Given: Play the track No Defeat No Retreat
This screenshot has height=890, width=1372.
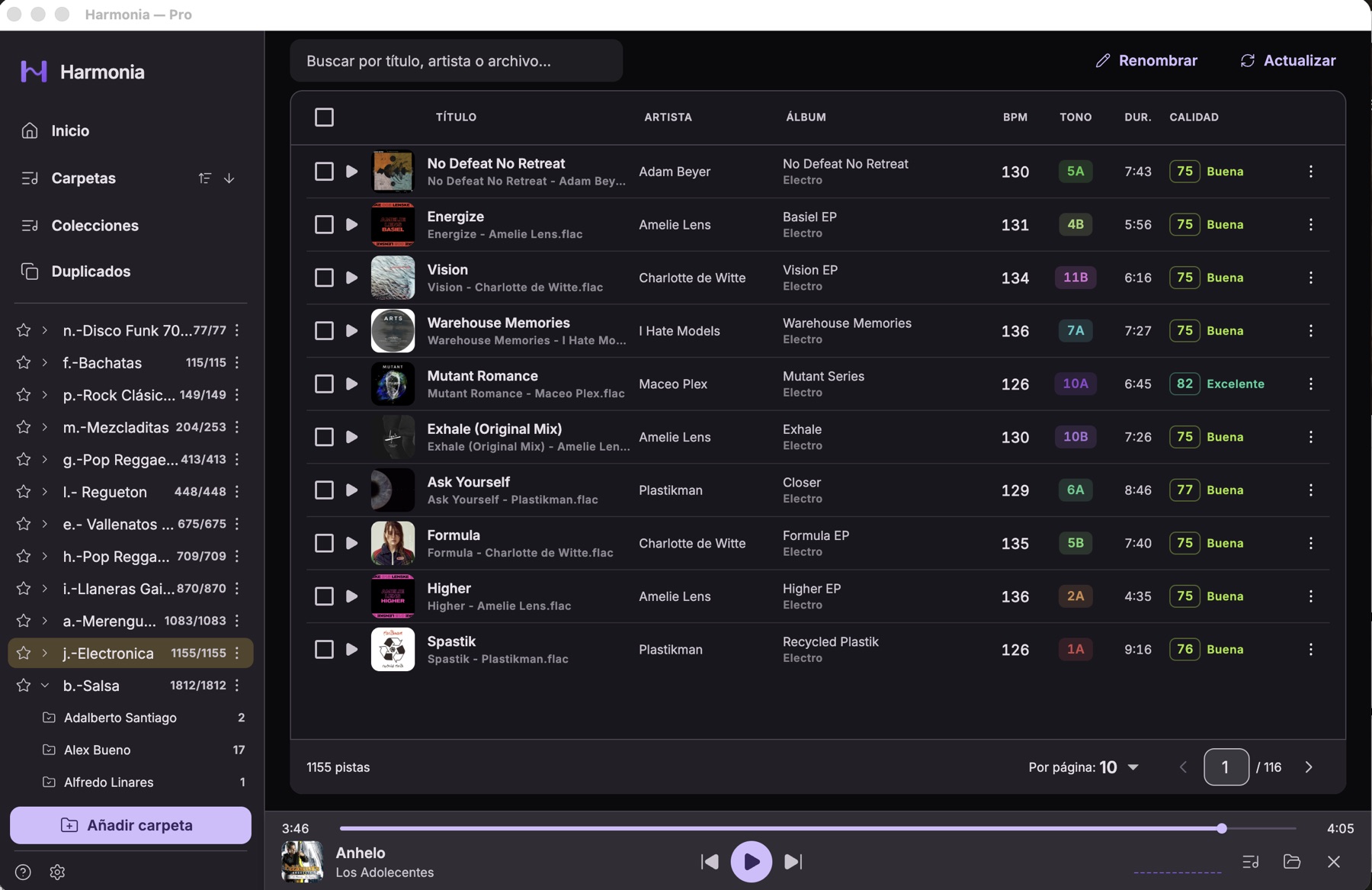Looking at the screenshot, I should (x=351, y=172).
